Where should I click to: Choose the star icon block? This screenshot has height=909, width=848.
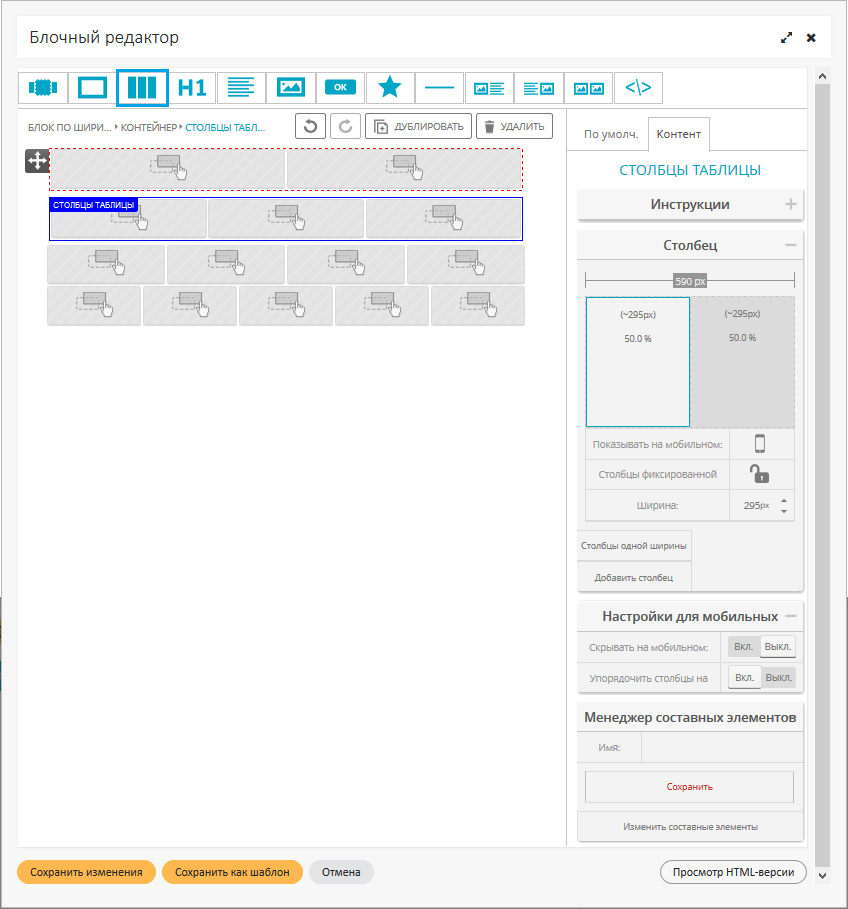pos(390,88)
